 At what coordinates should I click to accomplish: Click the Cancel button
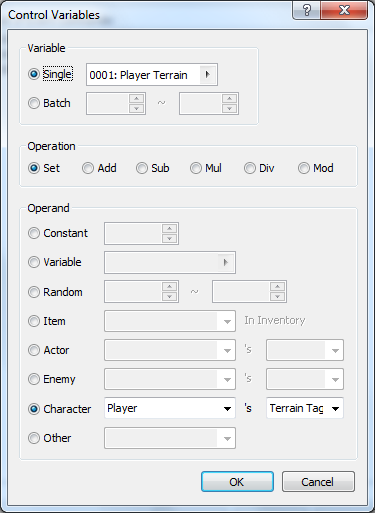pyautogui.click(x=318, y=482)
